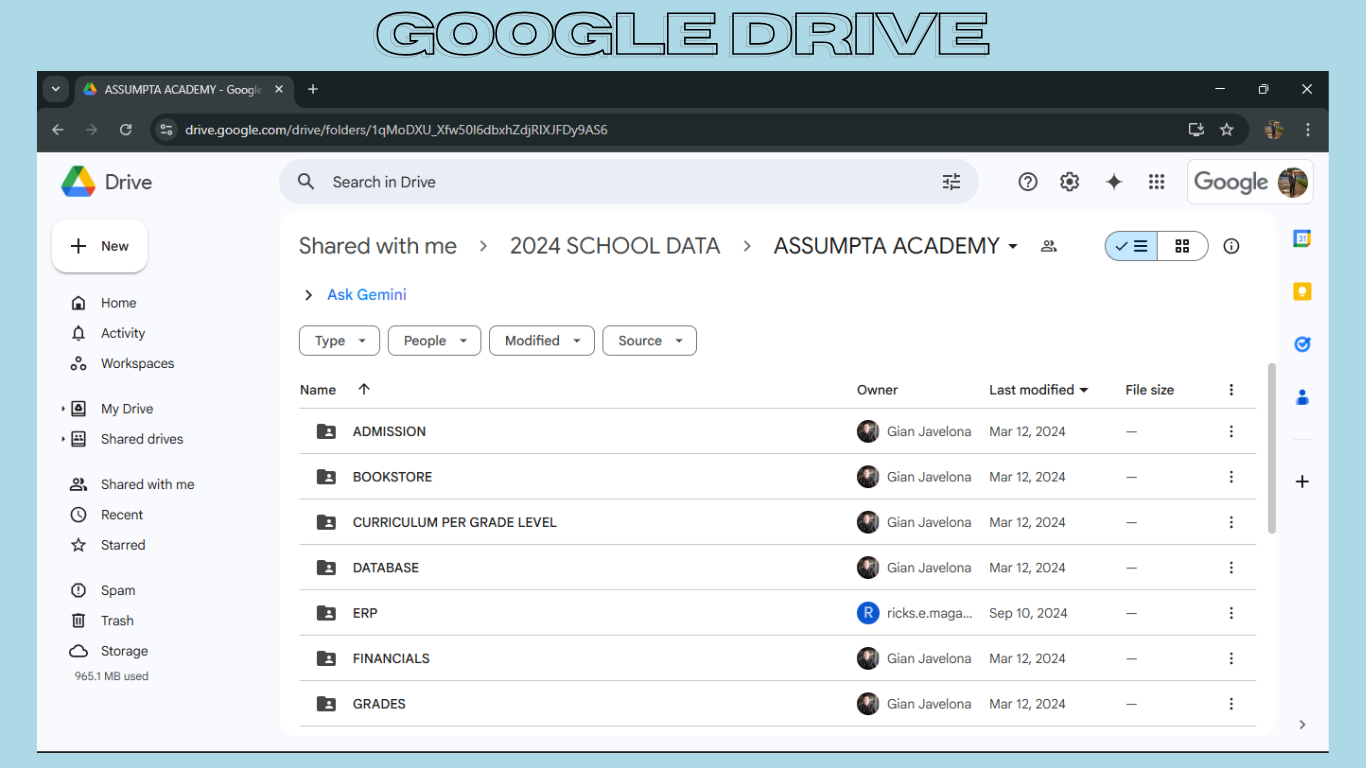Image resolution: width=1366 pixels, height=768 pixels.
Task: Go to Shared with me breadcrumb
Action: (x=378, y=246)
